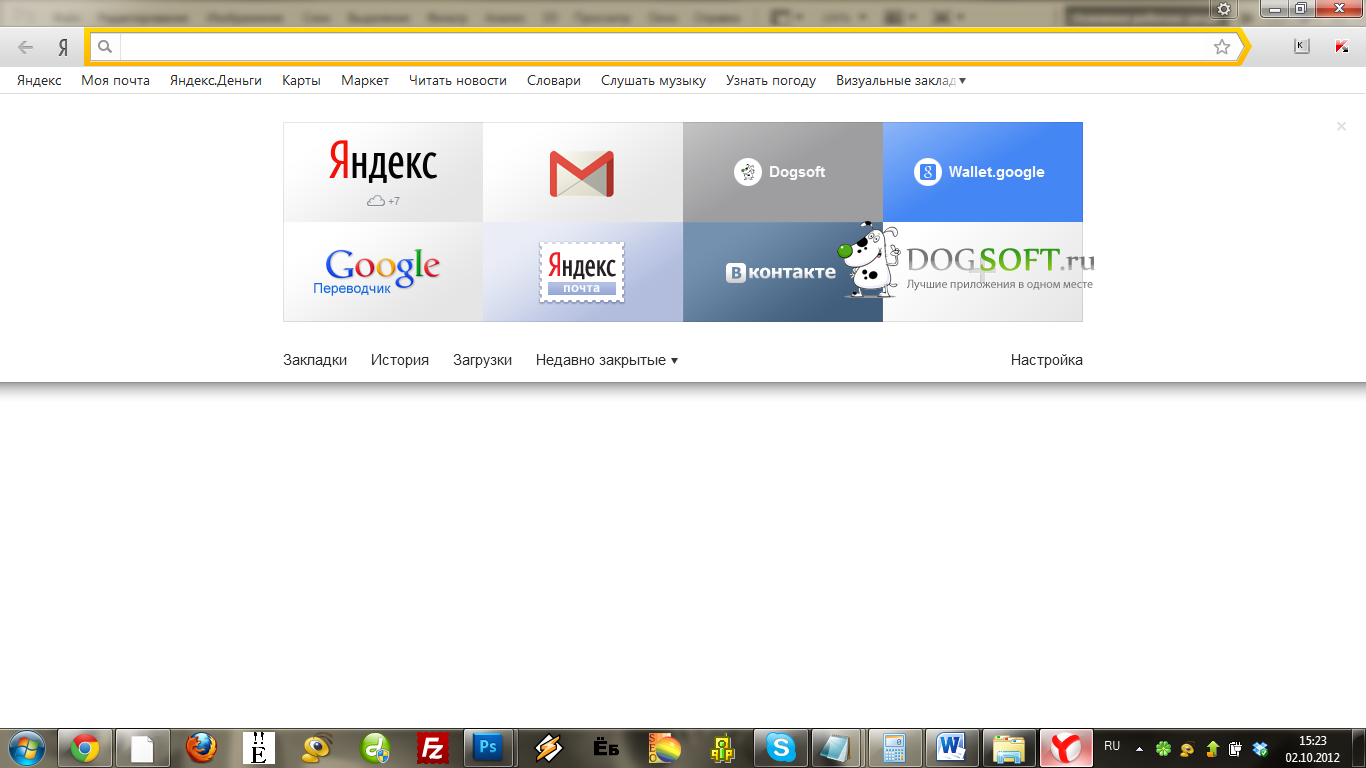Launch Google Chrome from taskbar
Screen dimensions: 1366x768
(85, 748)
